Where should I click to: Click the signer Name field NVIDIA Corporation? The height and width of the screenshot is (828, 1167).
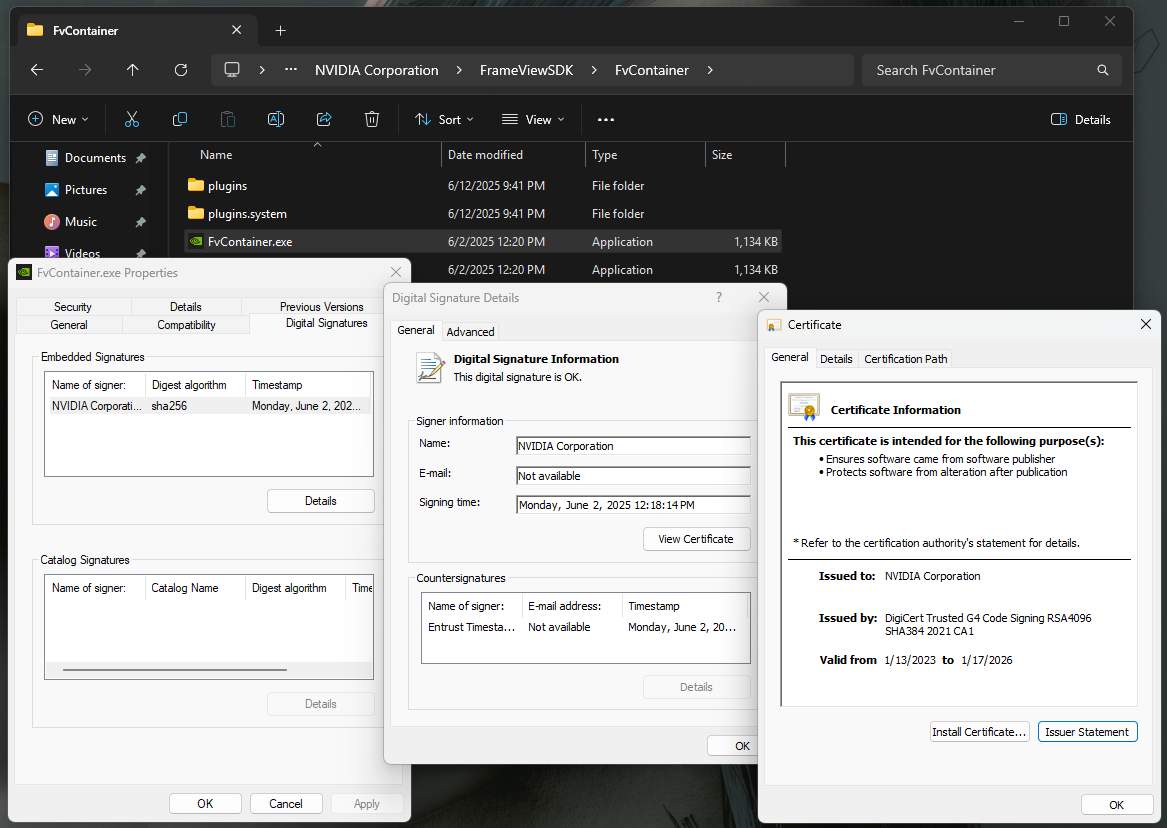click(633, 446)
